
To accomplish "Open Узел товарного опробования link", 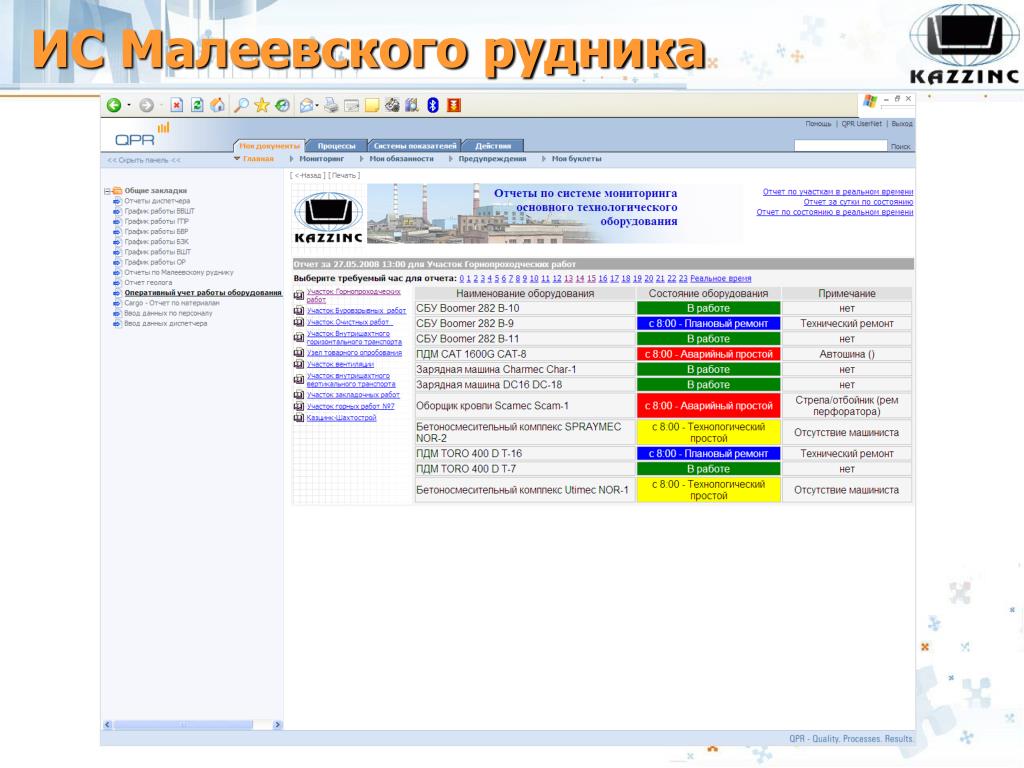I will (355, 353).
